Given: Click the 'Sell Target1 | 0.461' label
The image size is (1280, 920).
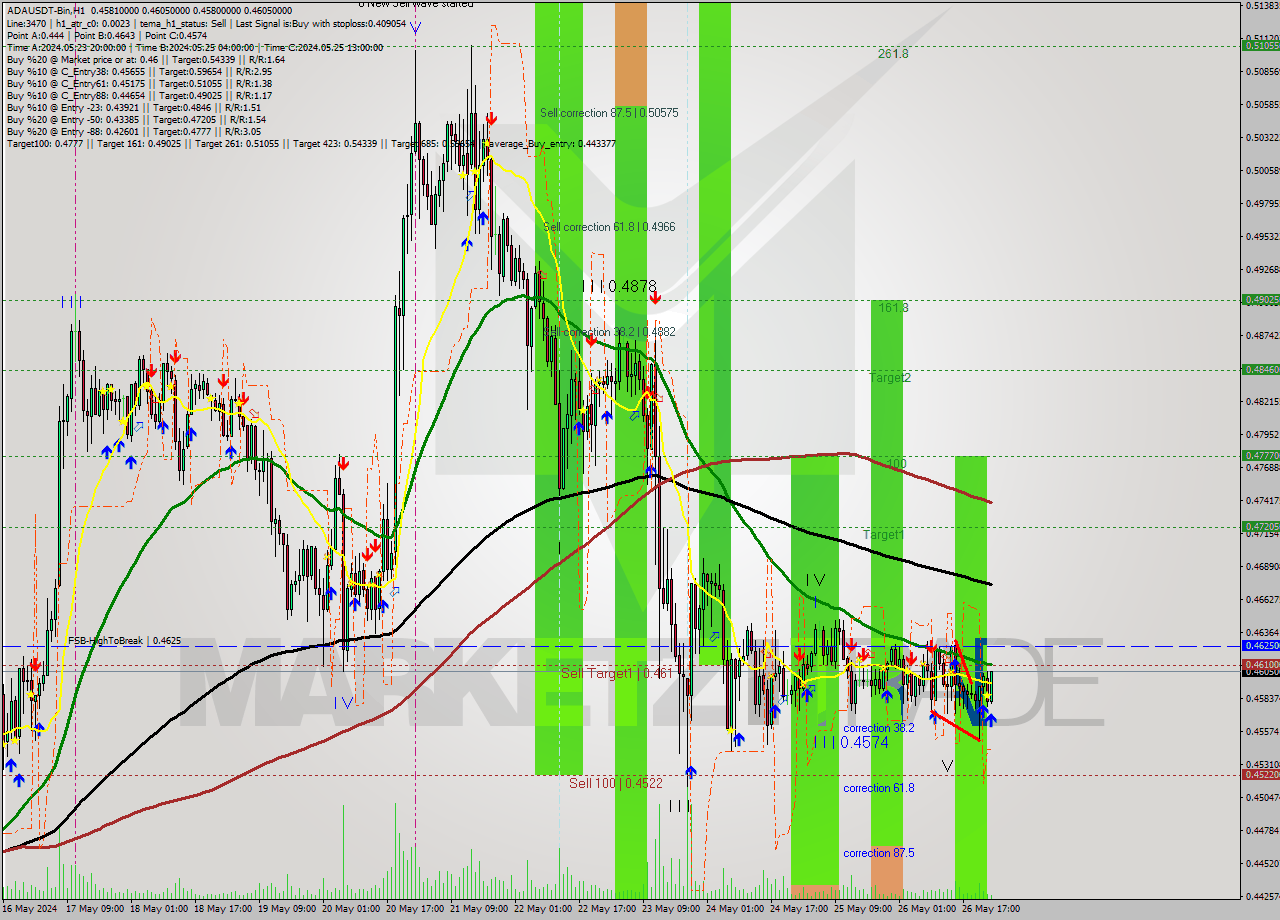Looking at the screenshot, I should (x=616, y=674).
